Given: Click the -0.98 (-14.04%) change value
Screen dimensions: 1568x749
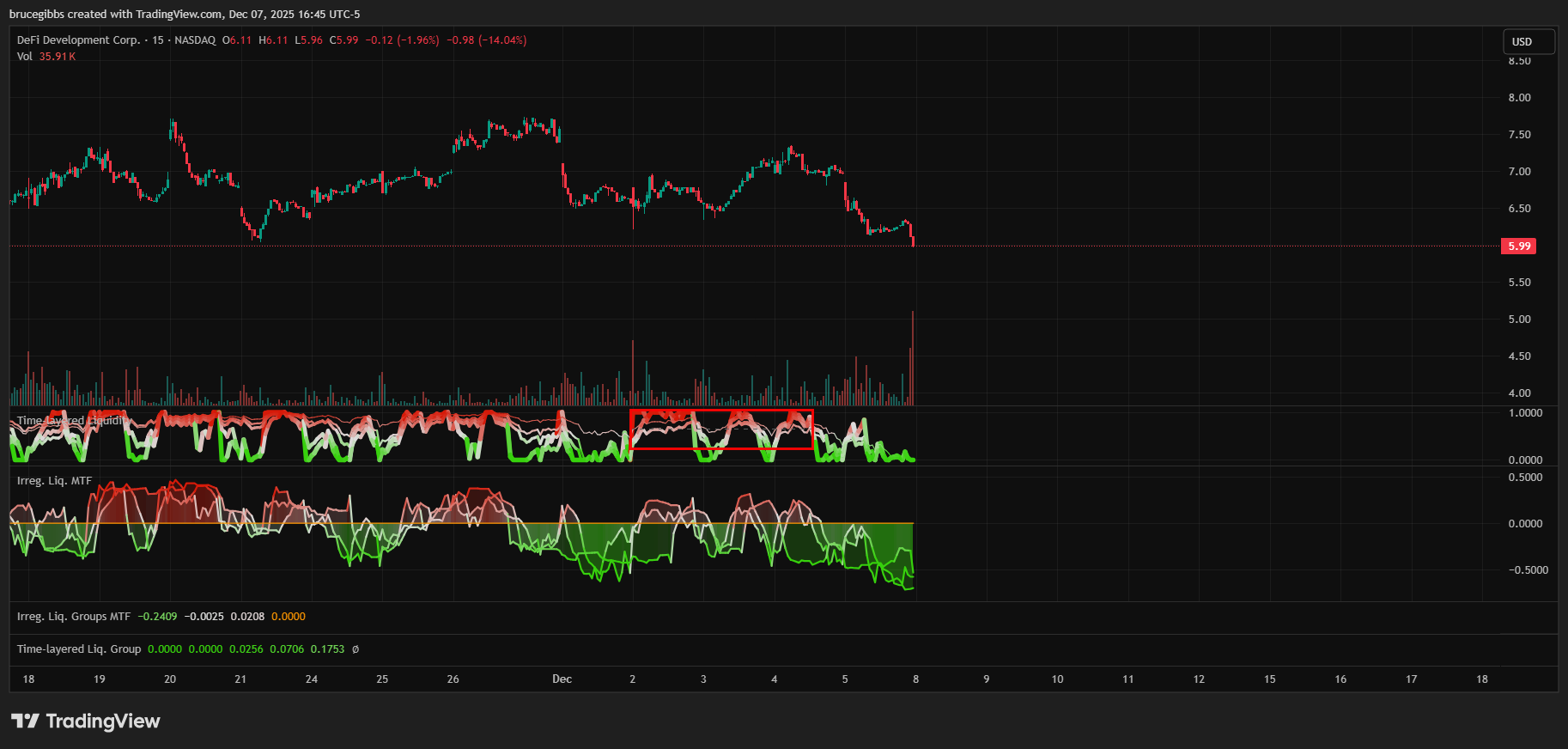Looking at the screenshot, I should click(x=486, y=40).
